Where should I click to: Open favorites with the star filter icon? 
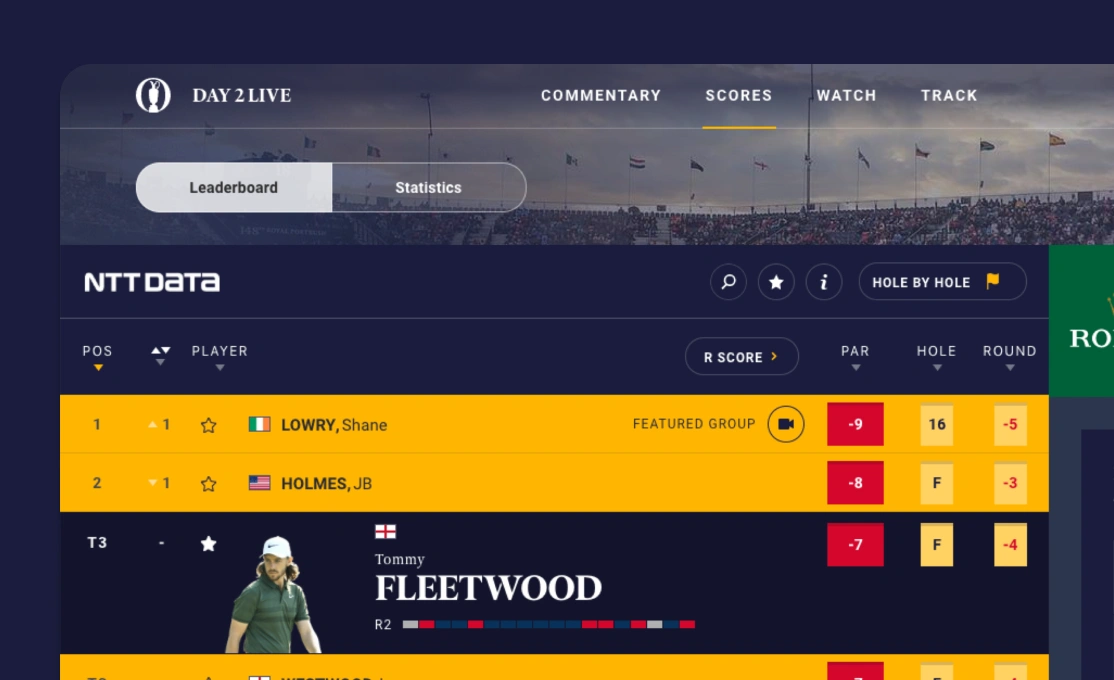point(776,282)
